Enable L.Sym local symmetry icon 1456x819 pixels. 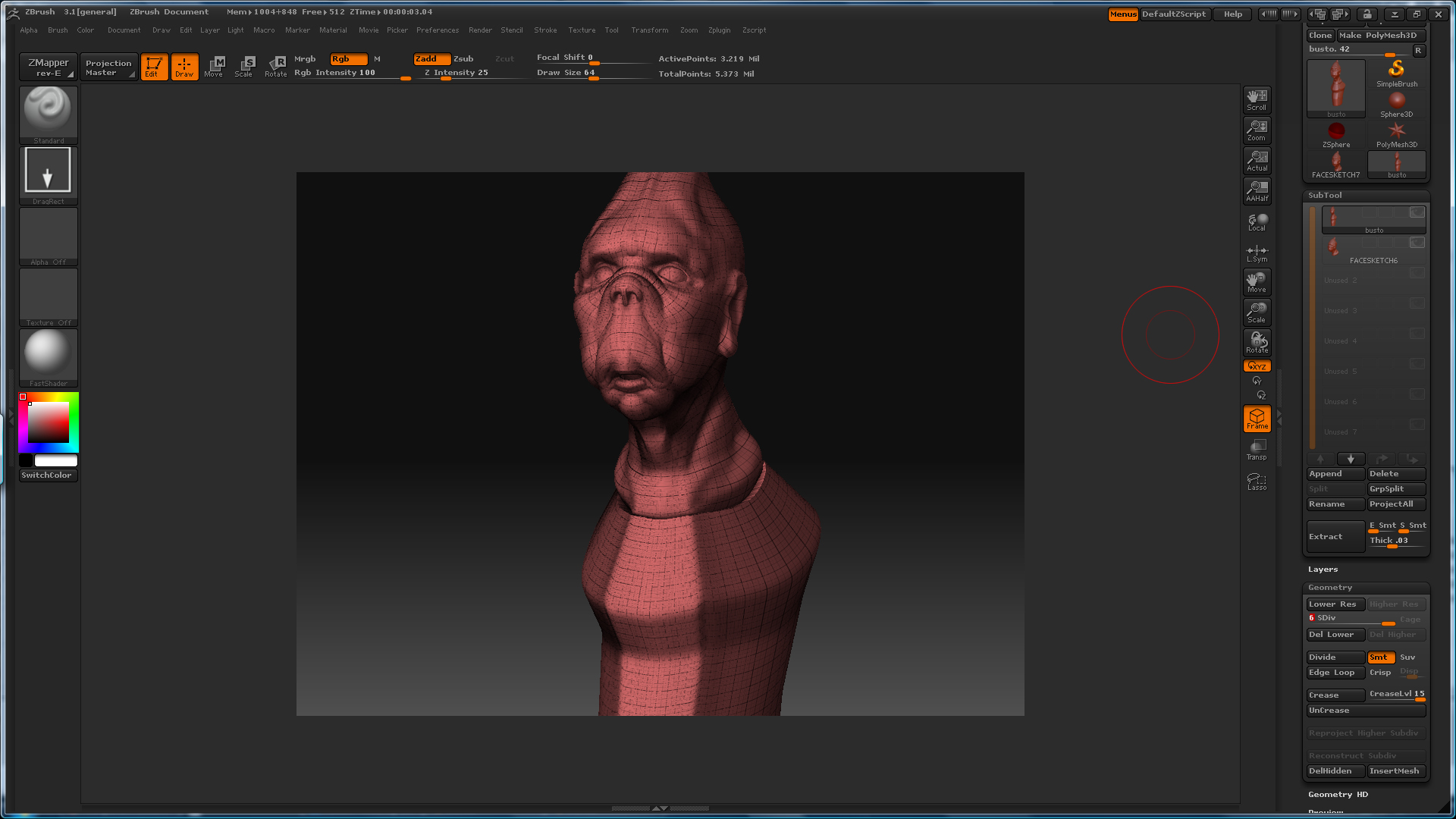1257,253
